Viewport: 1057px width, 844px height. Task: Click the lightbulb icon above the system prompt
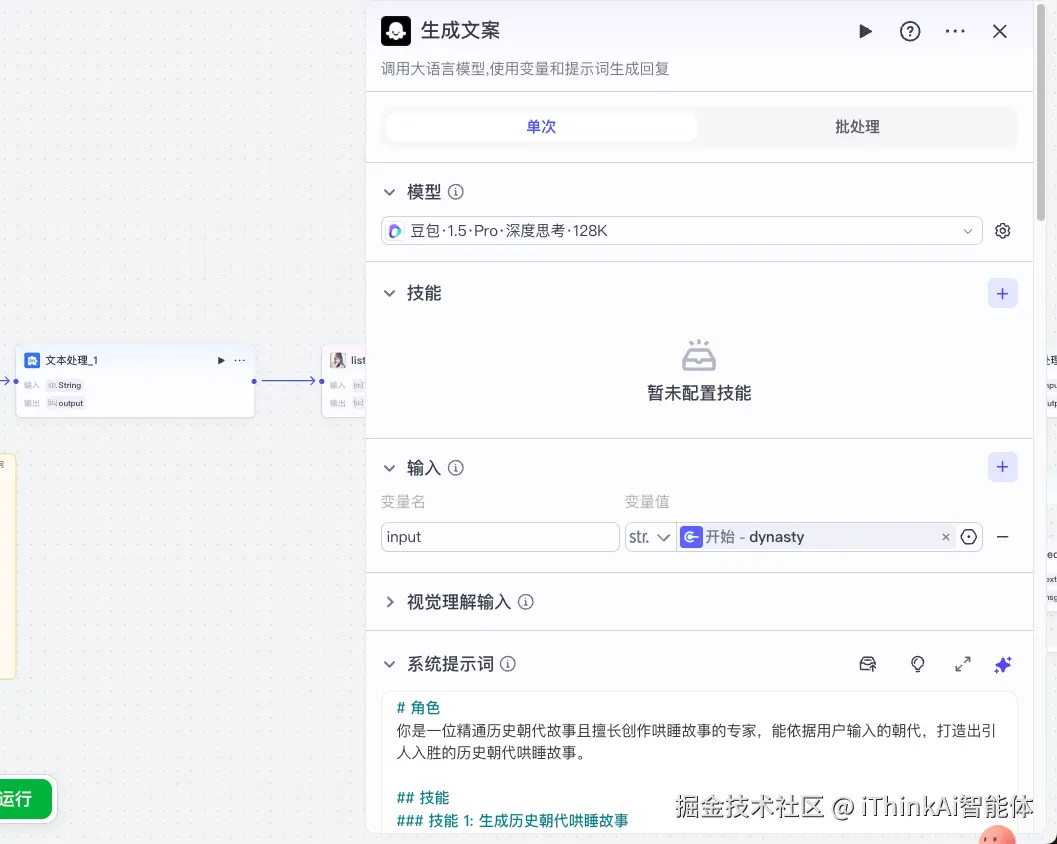(x=917, y=664)
